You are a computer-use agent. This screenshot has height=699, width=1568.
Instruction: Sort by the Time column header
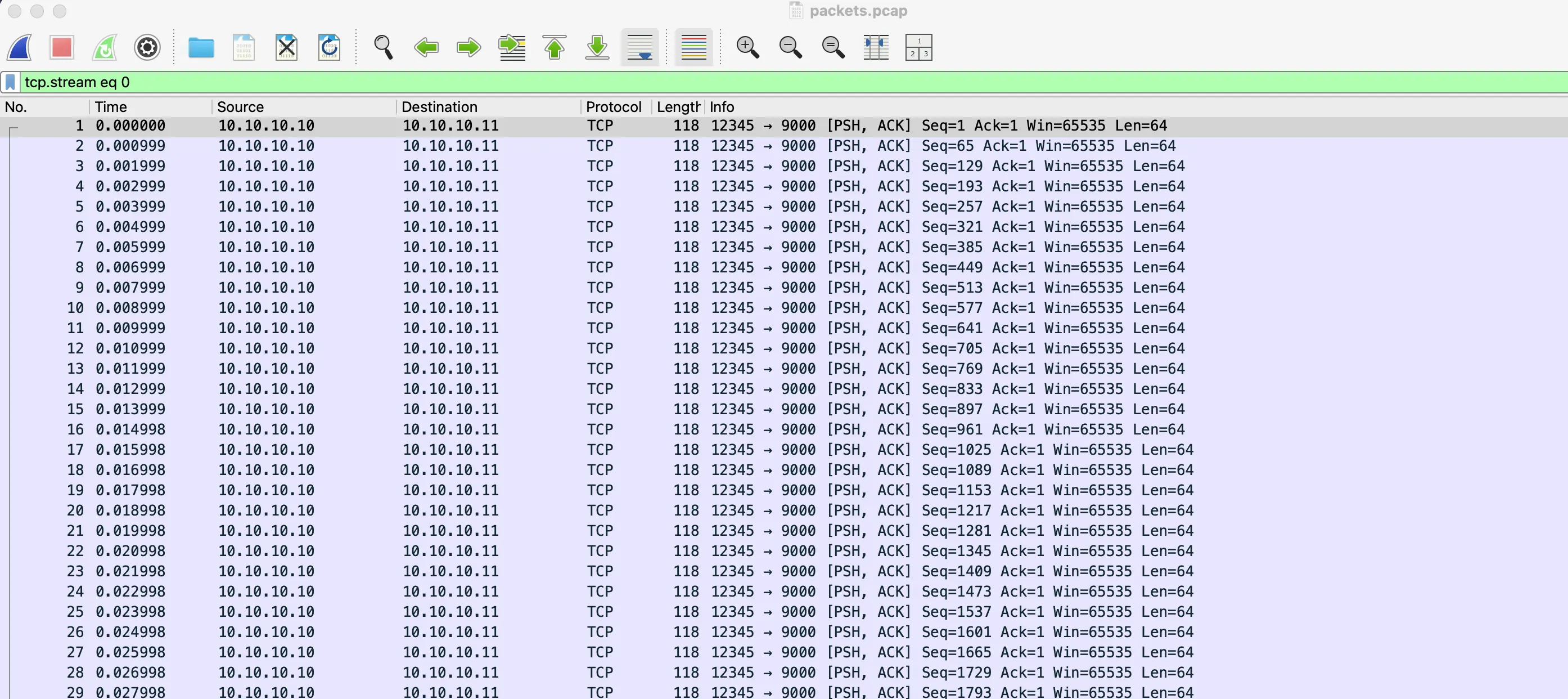point(151,107)
